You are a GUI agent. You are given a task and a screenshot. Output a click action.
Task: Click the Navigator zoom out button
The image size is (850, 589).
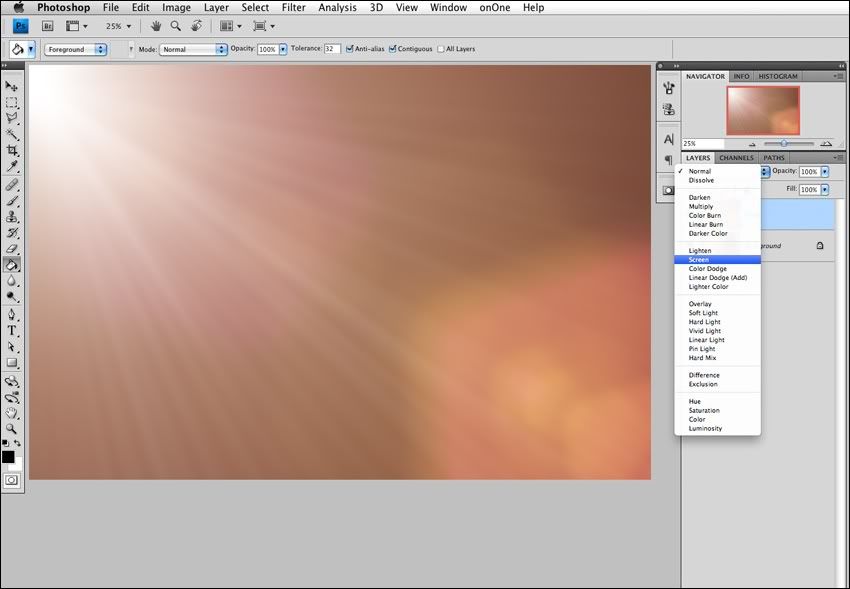point(752,144)
